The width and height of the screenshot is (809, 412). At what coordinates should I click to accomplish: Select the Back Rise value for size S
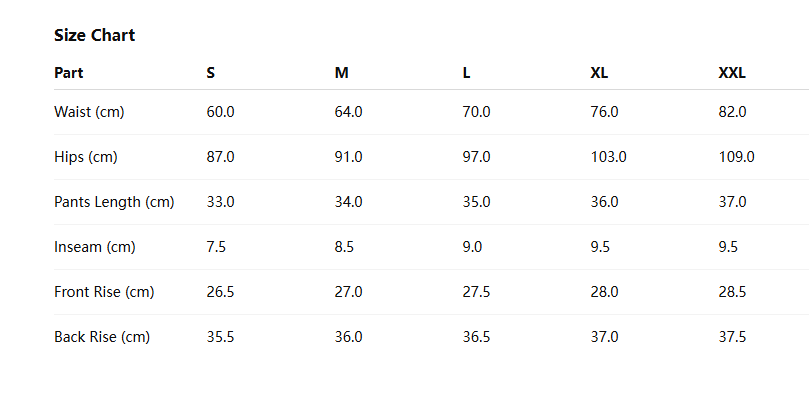220,337
